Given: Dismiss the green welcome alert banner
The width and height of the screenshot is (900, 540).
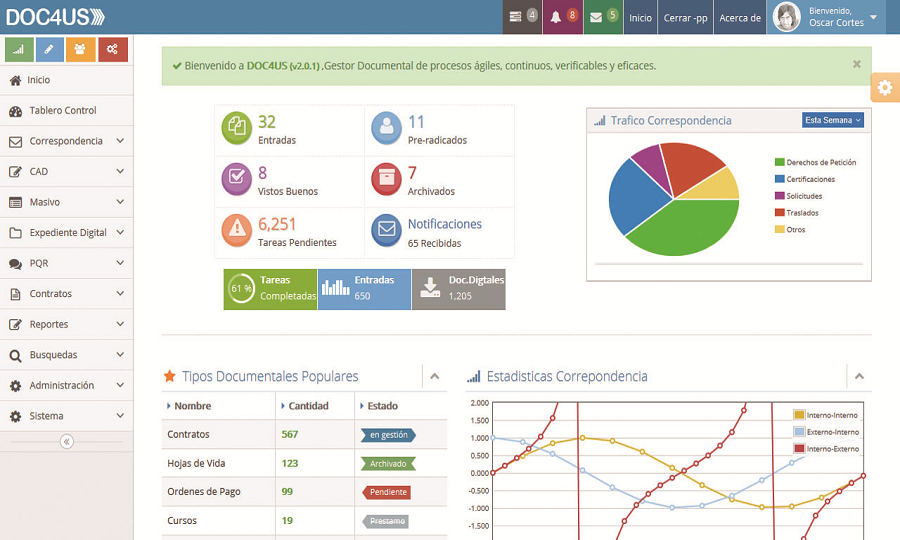Looking at the screenshot, I should point(856,64).
